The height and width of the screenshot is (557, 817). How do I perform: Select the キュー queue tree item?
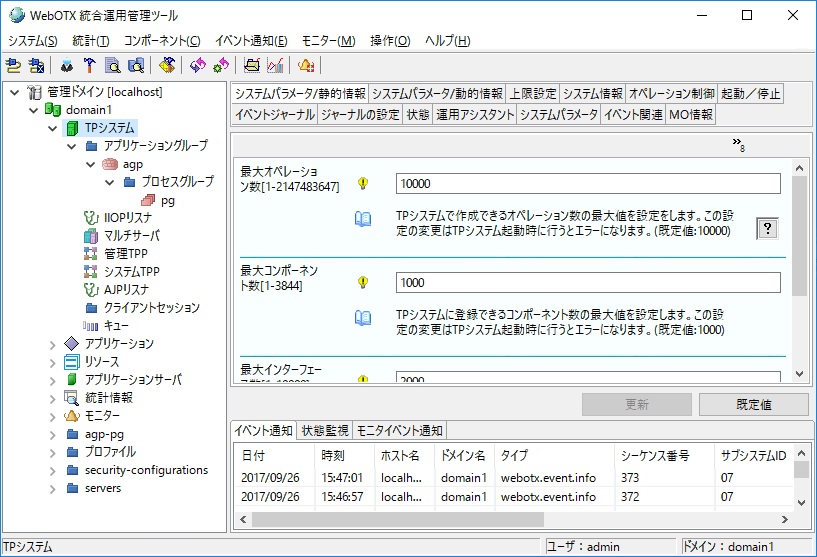coord(116,325)
